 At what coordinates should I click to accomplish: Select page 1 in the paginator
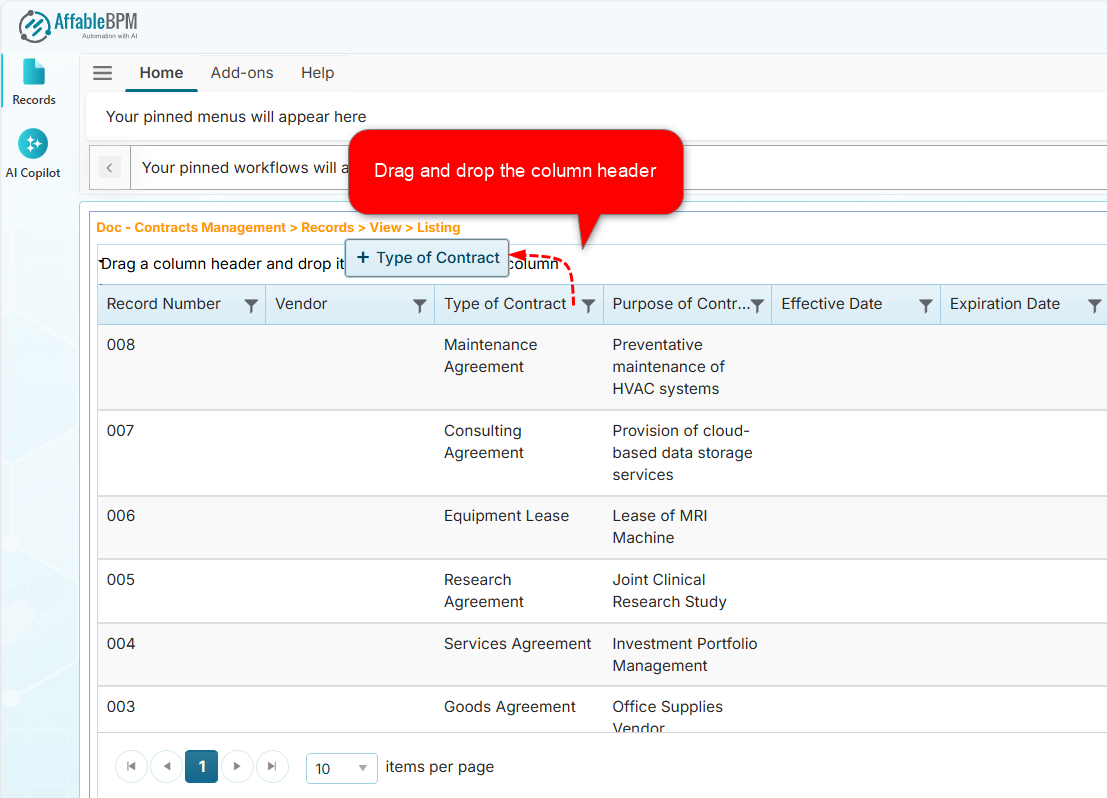(x=201, y=766)
